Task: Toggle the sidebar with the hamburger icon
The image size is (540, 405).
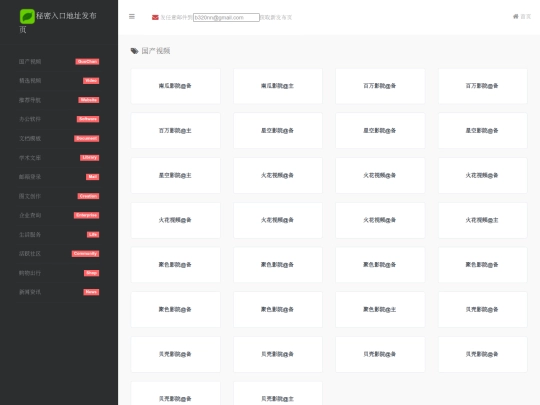Action: tap(132, 17)
